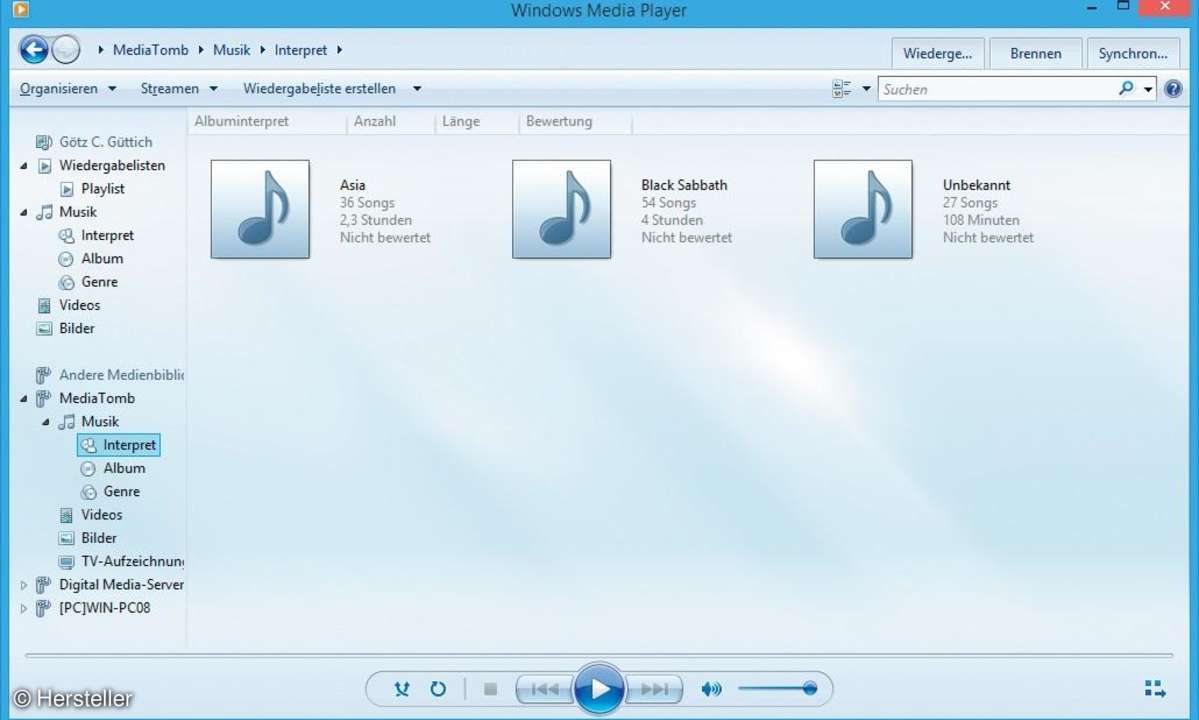Viewport: 1199px width, 720px height.
Task: Collapse the MediaTomb server node
Action: [24, 399]
